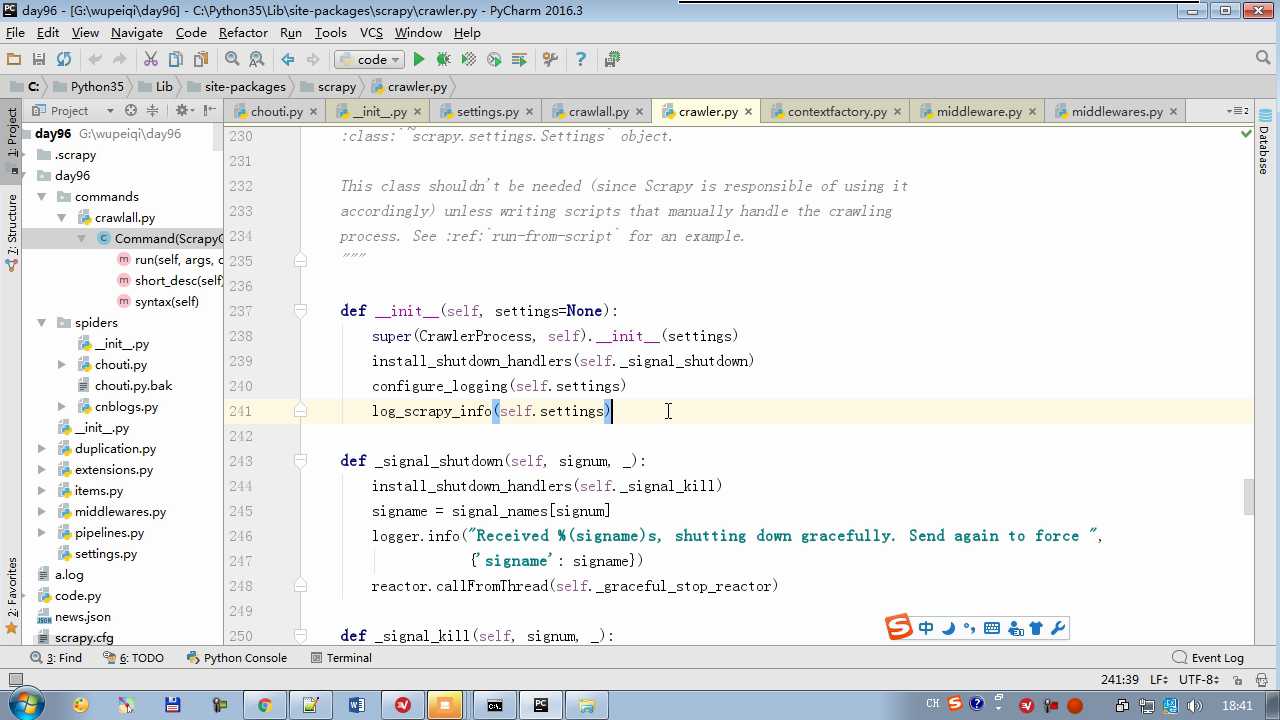Open the Tools menu
Viewport: 1280px width, 720px height.
click(x=330, y=33)
